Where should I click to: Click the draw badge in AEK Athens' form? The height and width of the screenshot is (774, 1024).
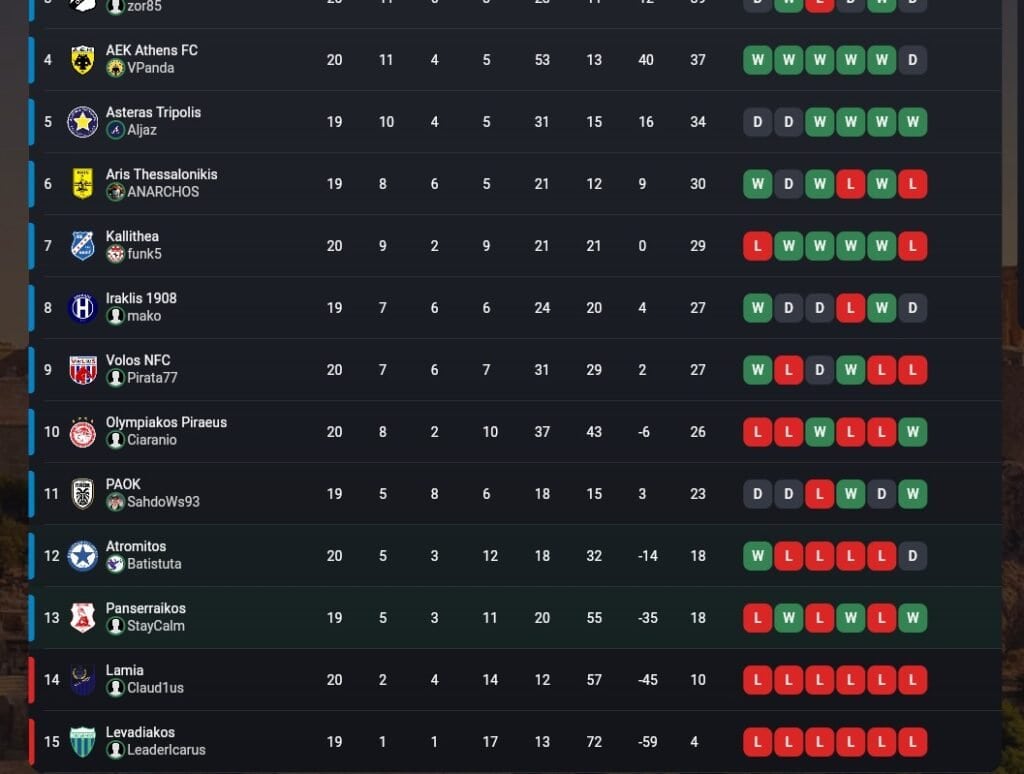912,60
